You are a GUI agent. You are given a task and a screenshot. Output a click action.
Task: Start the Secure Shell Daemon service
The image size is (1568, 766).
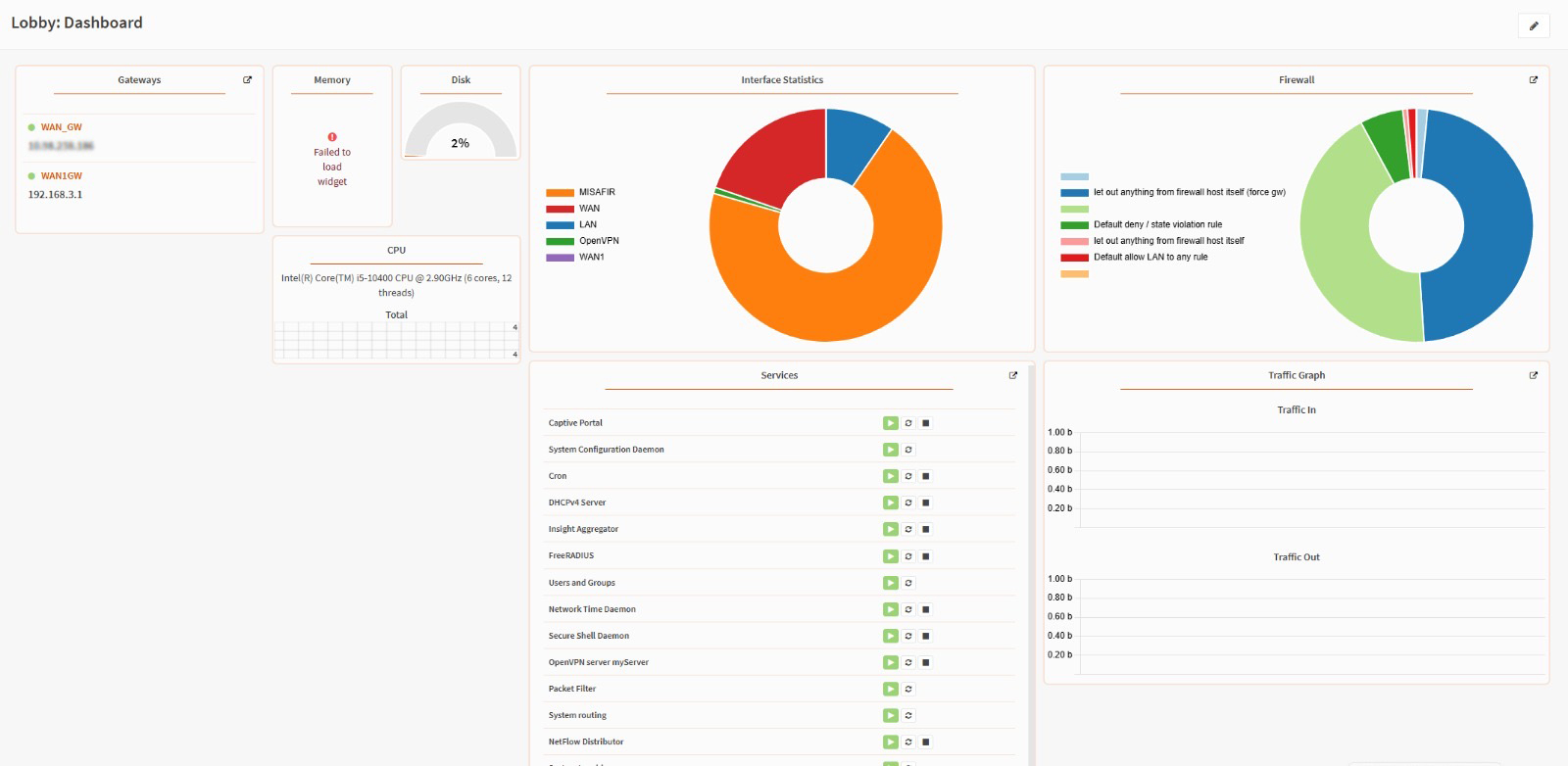point(891,636)
